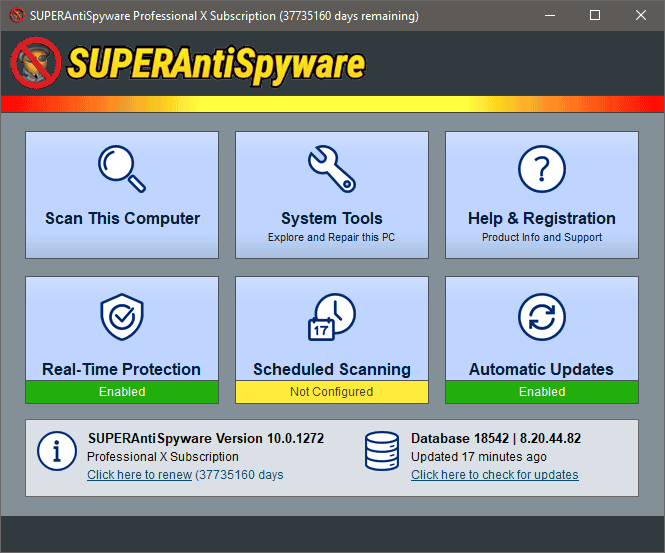Click the window title bar text
The image size is (665, 553).
pos(224,16)
